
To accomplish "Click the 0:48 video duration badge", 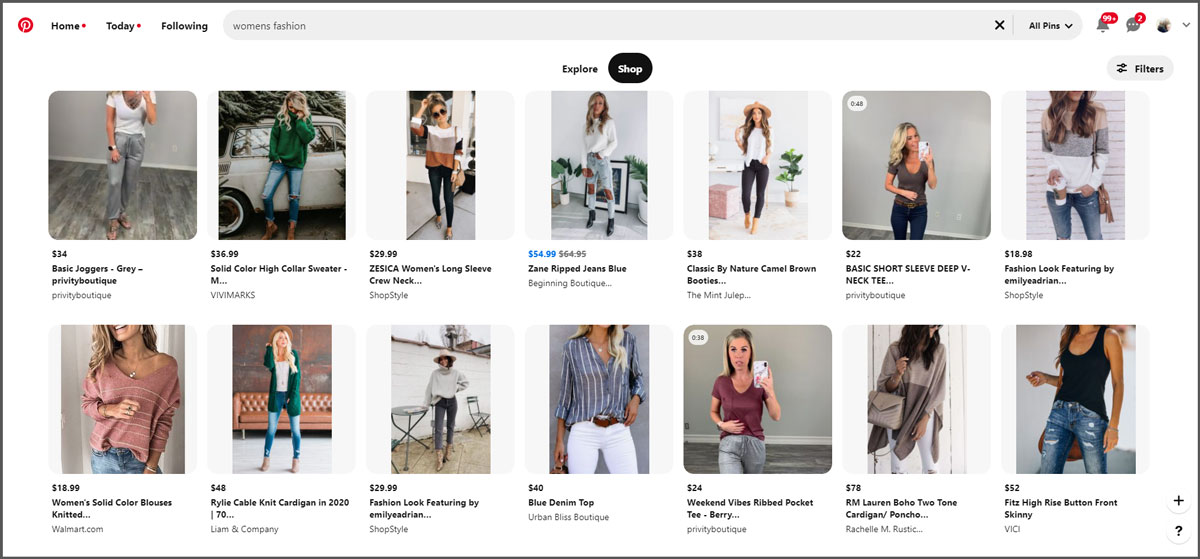I will [x=857, y=104].
